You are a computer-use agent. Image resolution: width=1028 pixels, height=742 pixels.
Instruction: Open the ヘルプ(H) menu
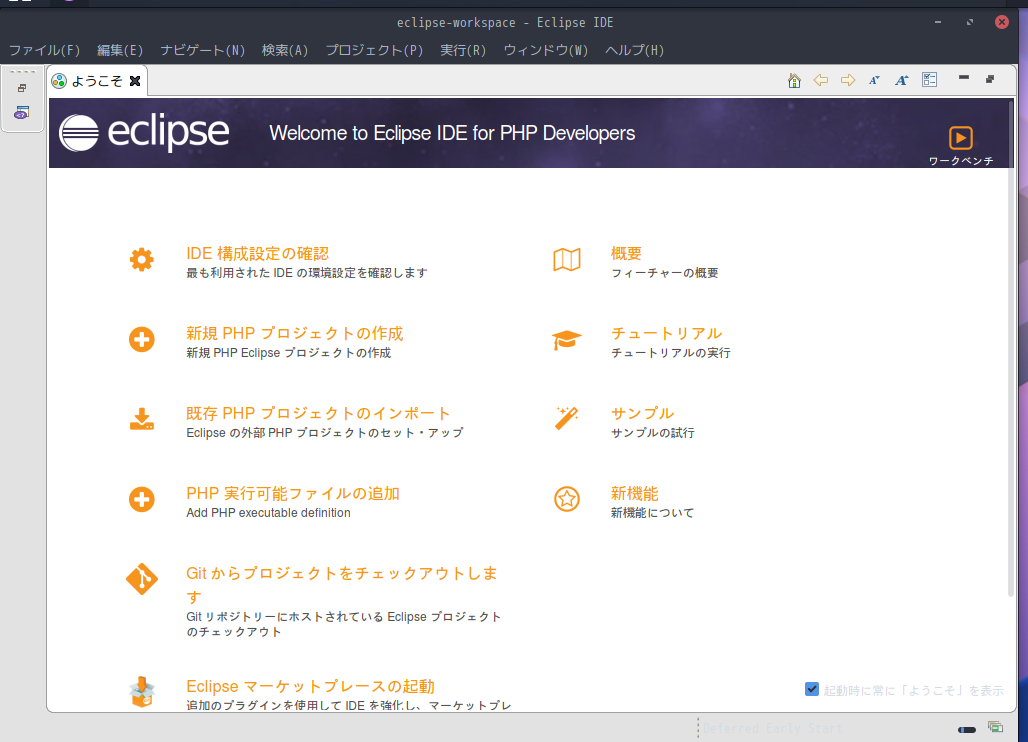(x=635, y=50)
